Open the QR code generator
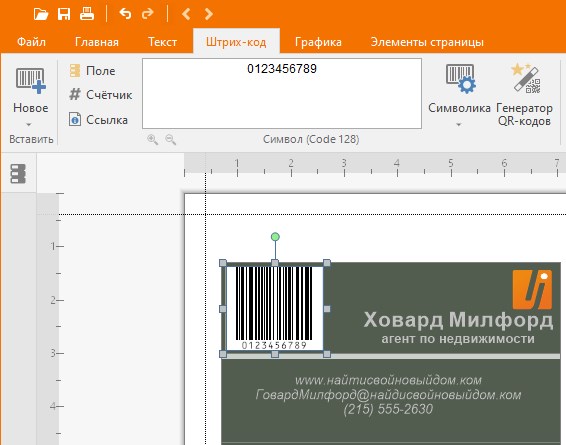Screen dimensions: 566x445 click(524, 95)
